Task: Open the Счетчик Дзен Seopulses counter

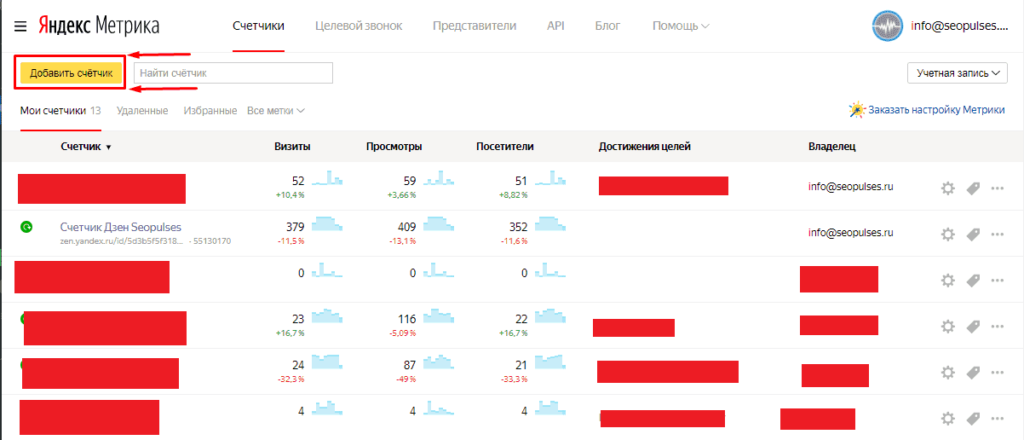Action: (x=120, y=227)
